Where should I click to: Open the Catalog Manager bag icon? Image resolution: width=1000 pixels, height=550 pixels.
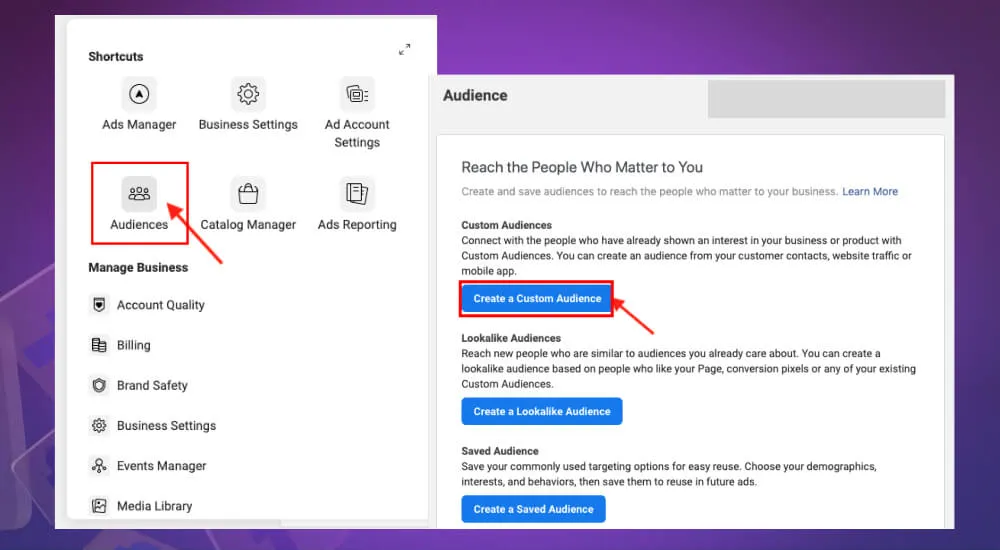(248, 194)
